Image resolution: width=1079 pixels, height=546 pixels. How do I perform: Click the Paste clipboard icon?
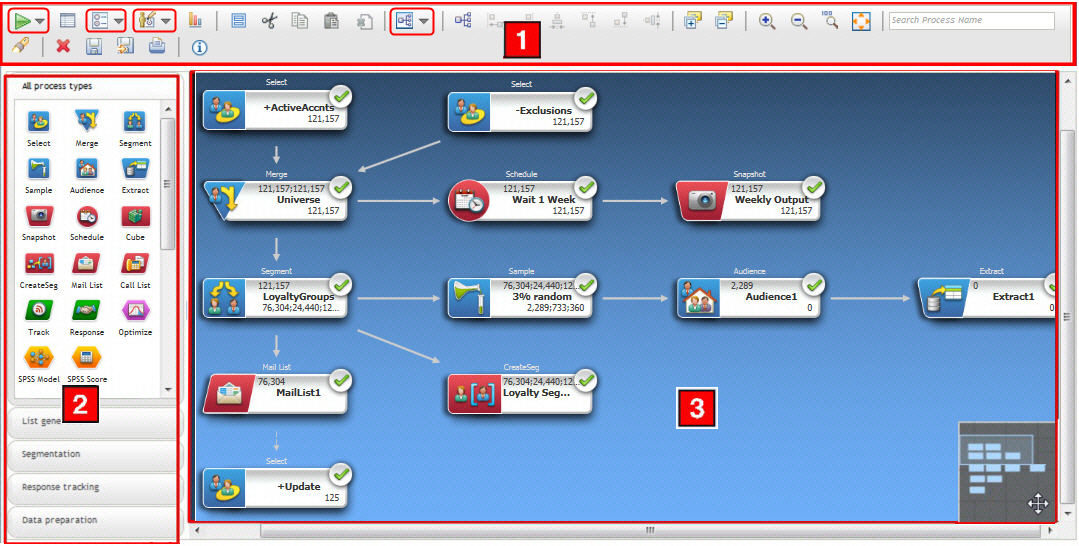click(331, 21)
